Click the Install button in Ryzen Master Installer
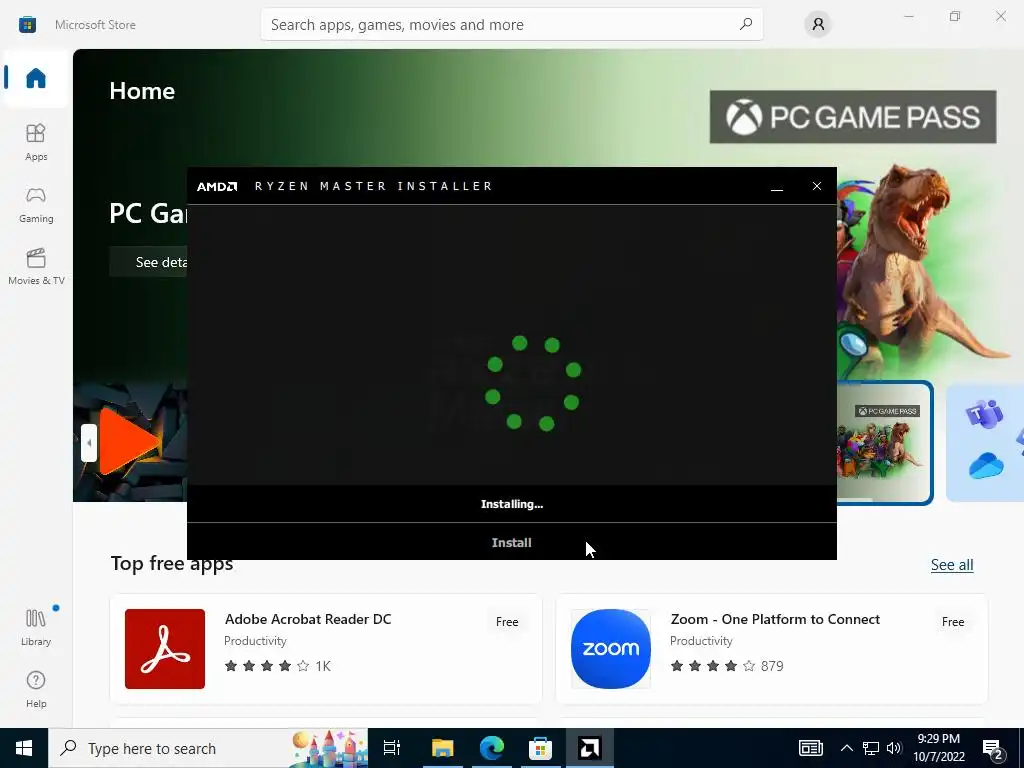The height and width of the screenshot is (768, 1024). (511, 542)
